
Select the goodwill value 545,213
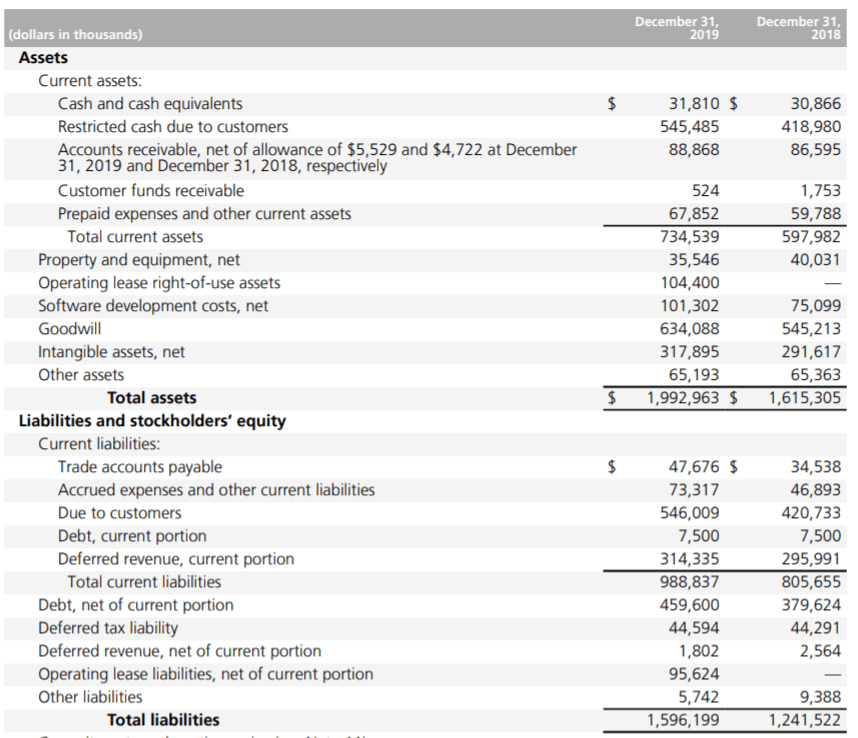tap(811, 328)
